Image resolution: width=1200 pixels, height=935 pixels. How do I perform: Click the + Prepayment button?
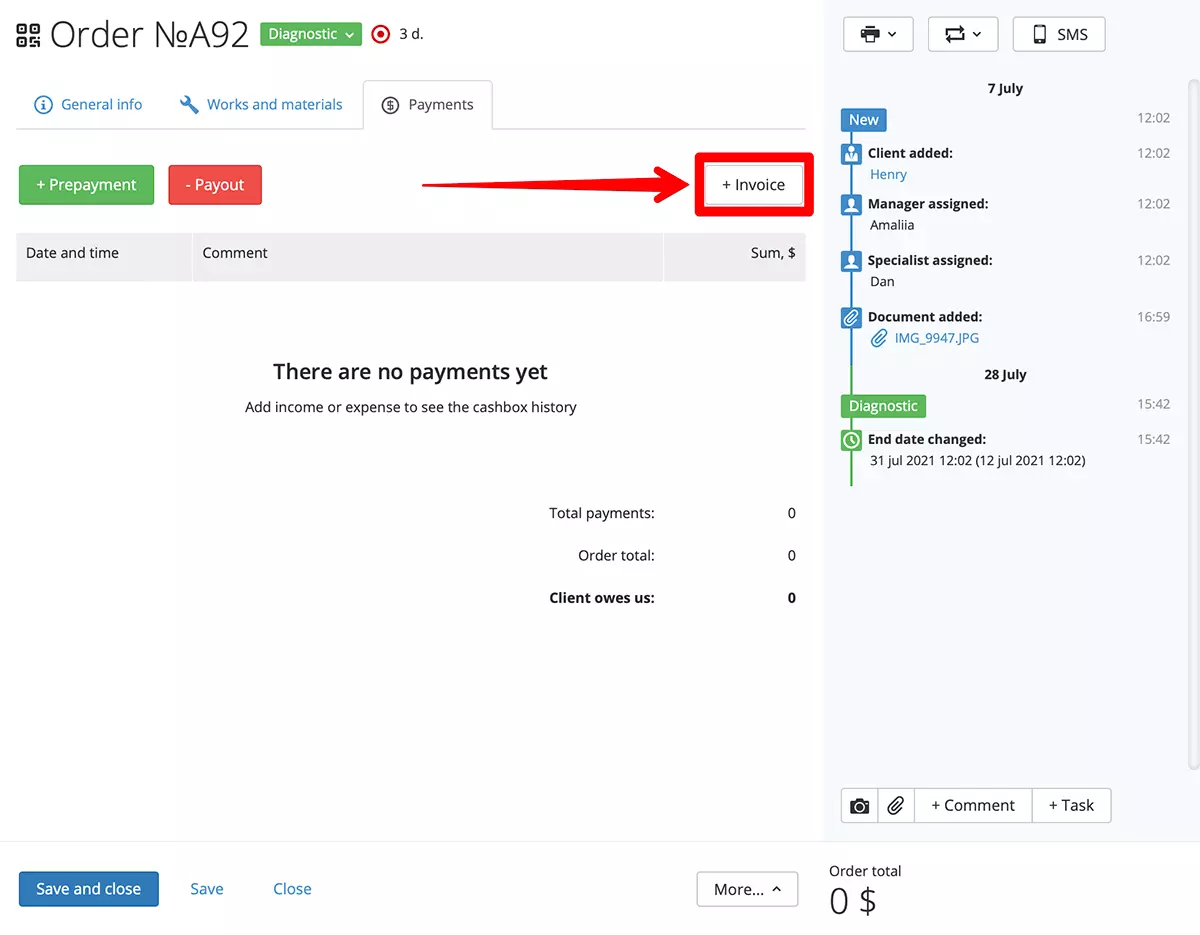(86, 185)
